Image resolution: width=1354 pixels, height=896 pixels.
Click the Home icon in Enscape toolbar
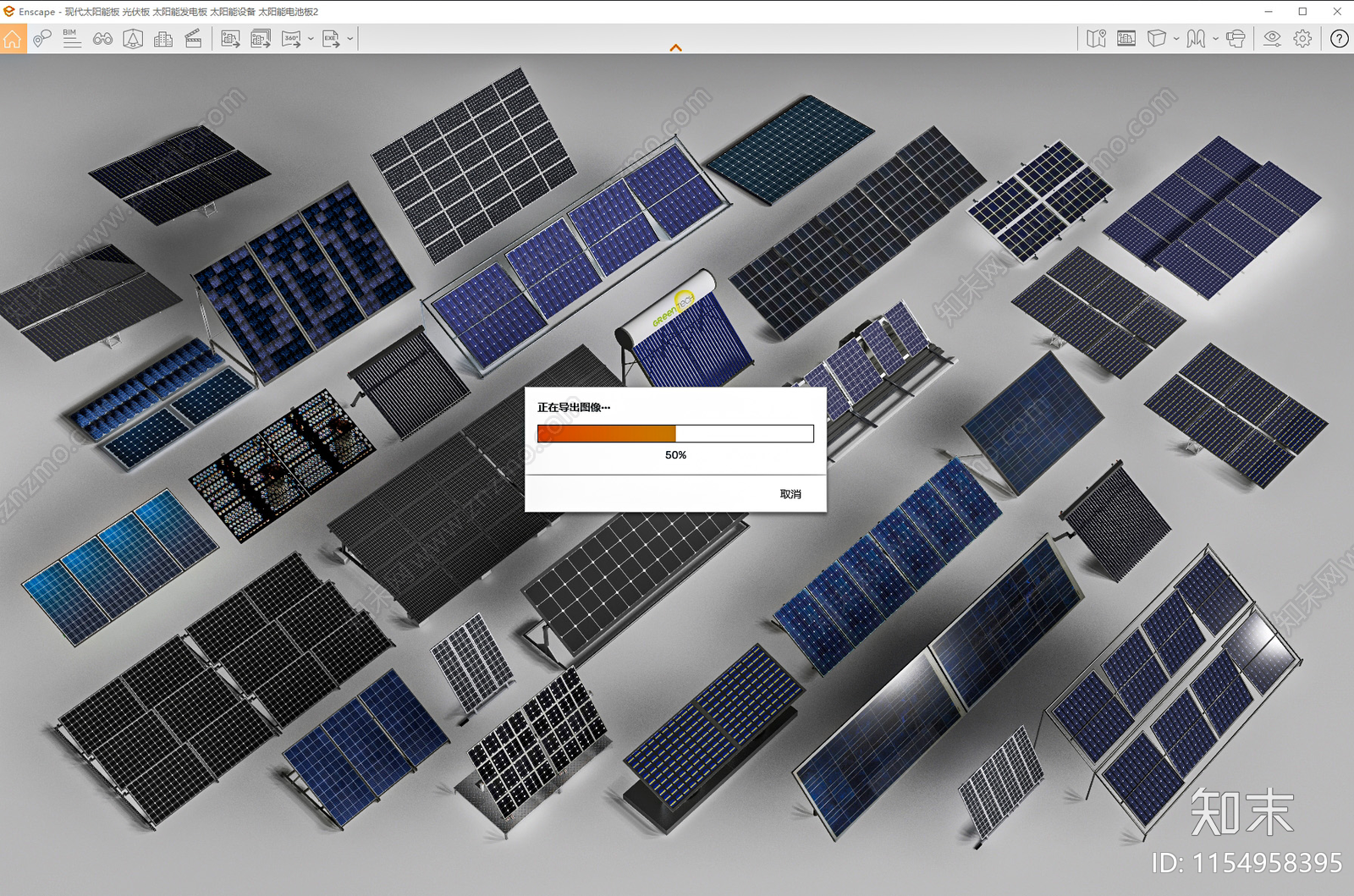(13, 39)
